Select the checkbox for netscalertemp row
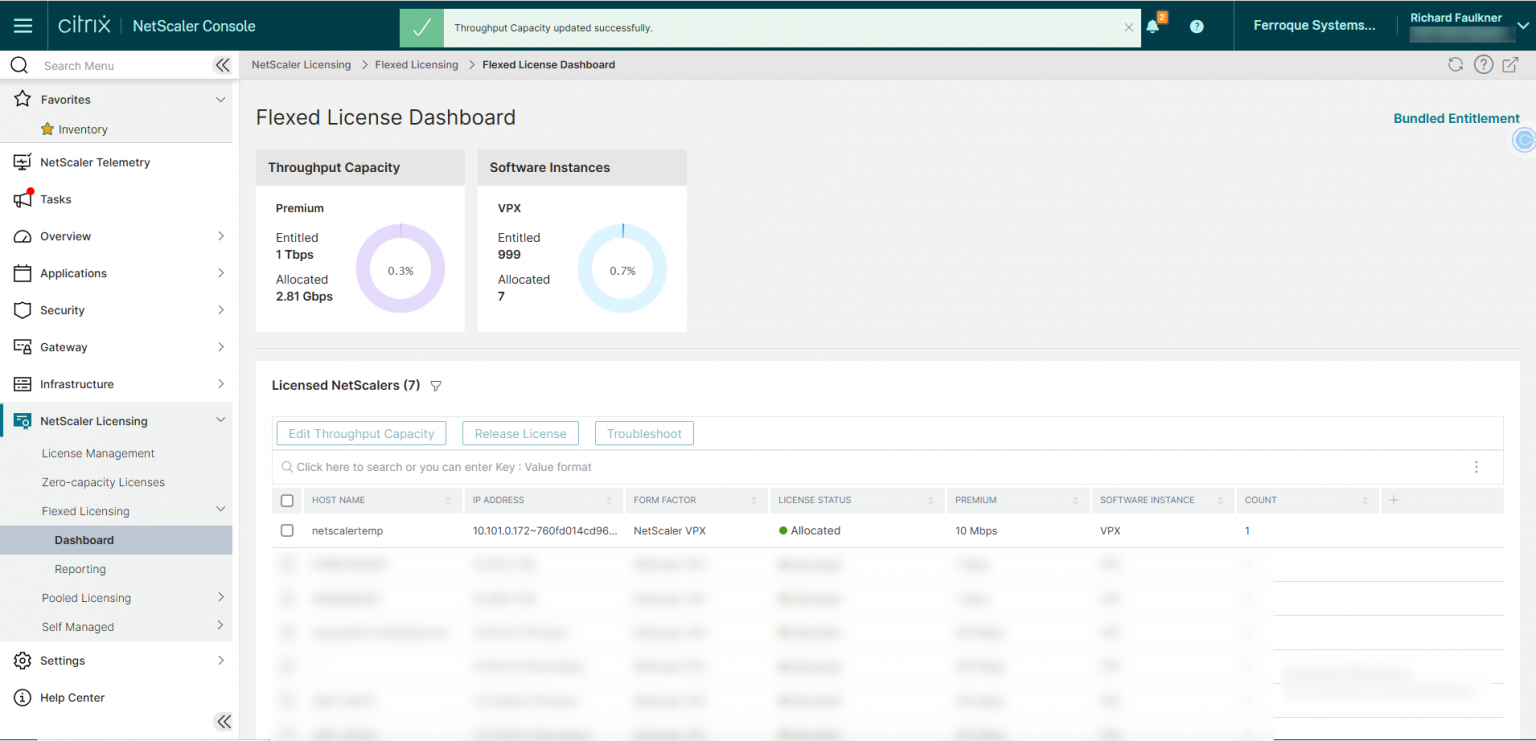1536x741 pixels. pos(287,530)
